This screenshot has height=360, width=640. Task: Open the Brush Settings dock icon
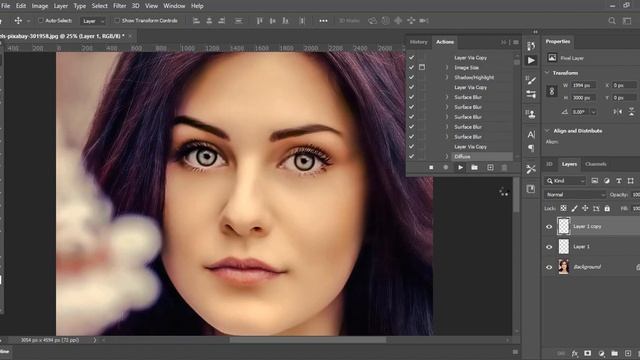coord(531,80)
